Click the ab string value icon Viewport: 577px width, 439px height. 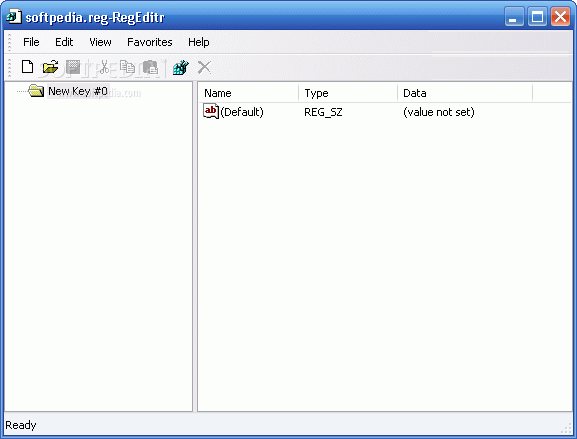(x=211, y=111)
